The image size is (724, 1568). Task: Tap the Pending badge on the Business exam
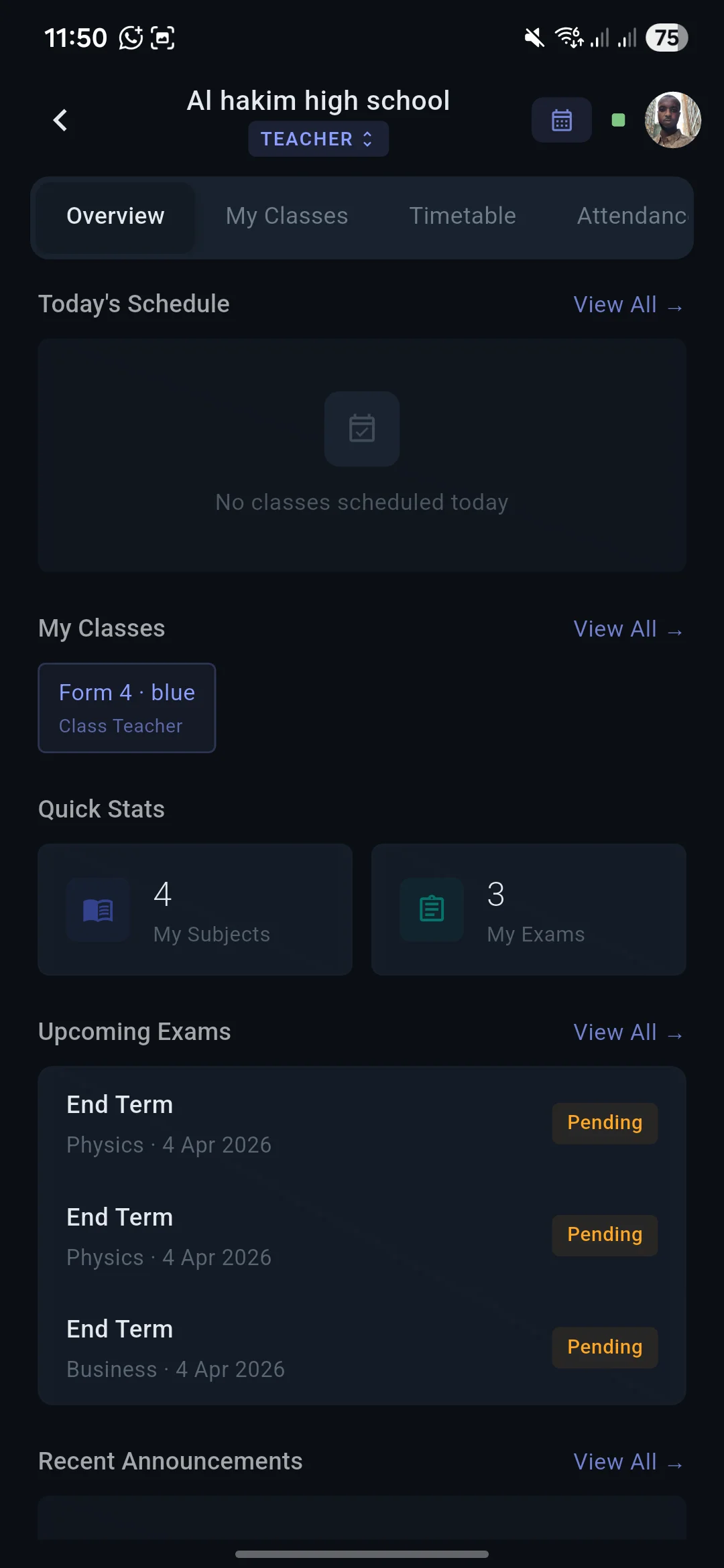click(x=604, y=1347)
